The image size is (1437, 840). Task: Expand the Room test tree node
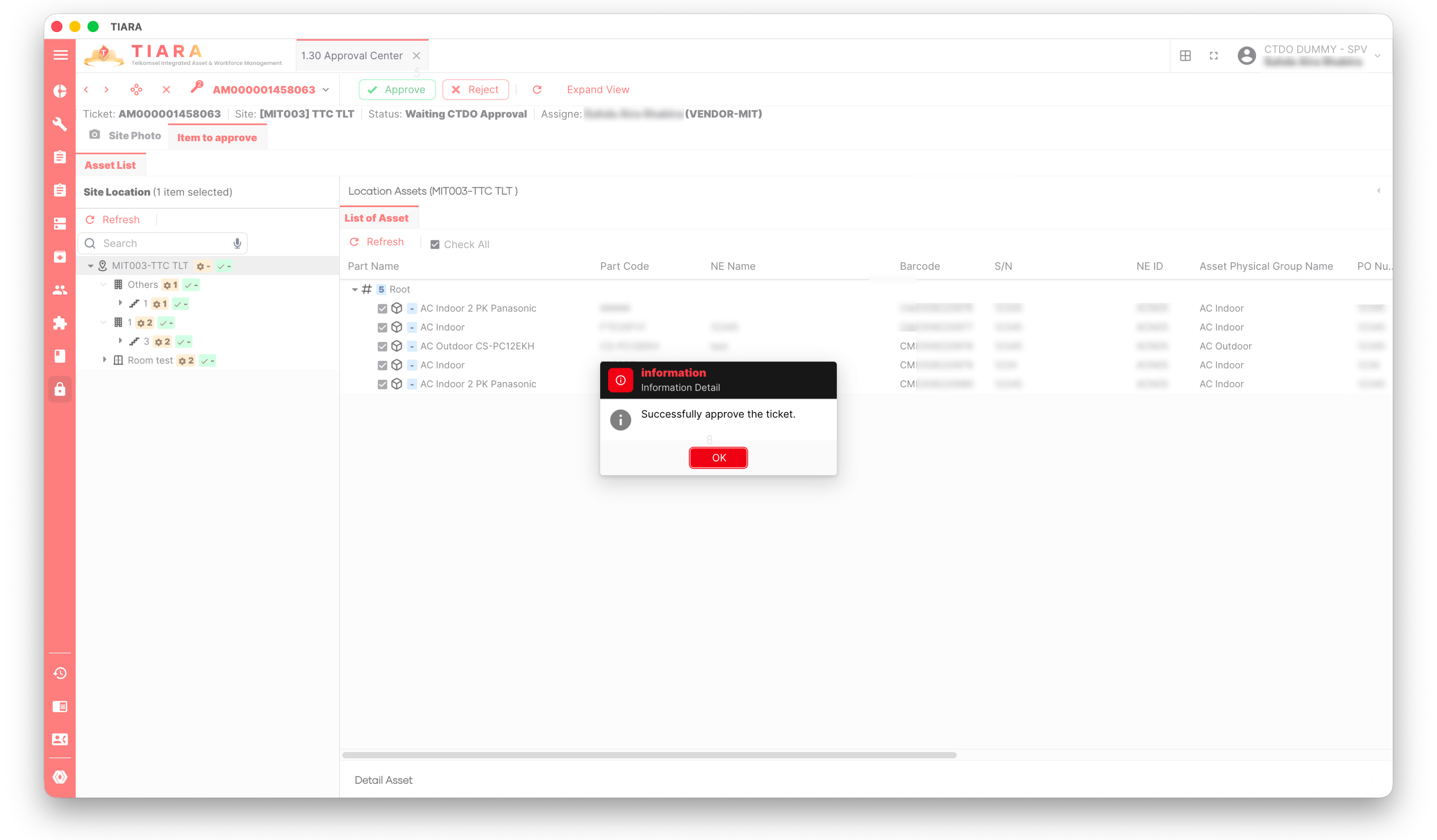pyautogui.click(x=104, y=360)
